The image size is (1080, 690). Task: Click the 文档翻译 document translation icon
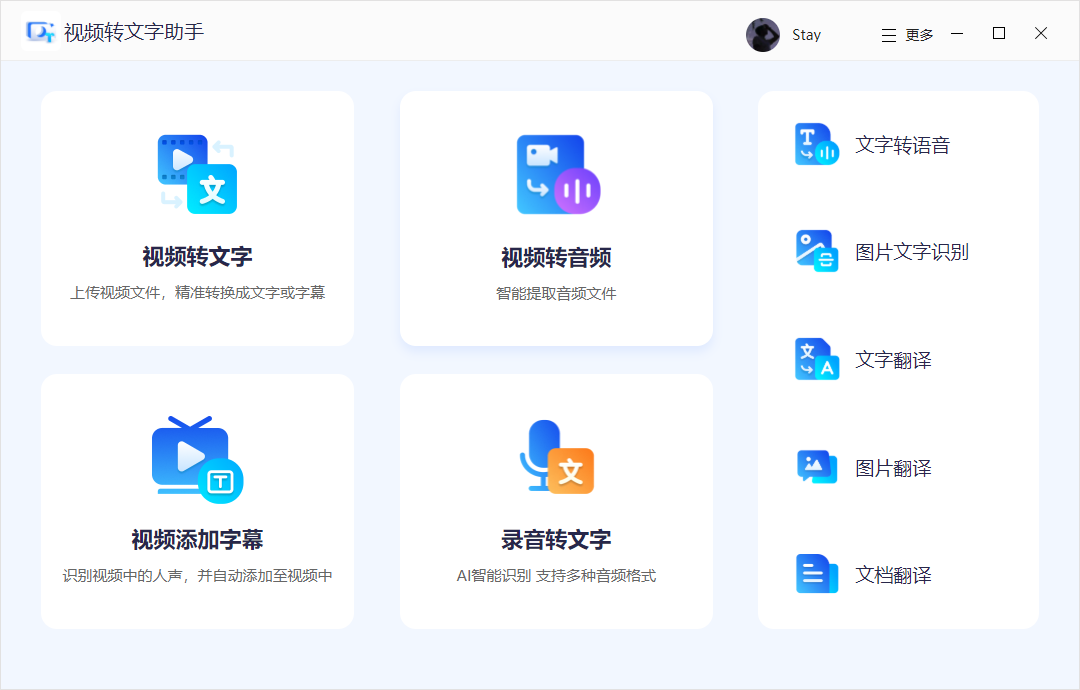tap(816, 574)
